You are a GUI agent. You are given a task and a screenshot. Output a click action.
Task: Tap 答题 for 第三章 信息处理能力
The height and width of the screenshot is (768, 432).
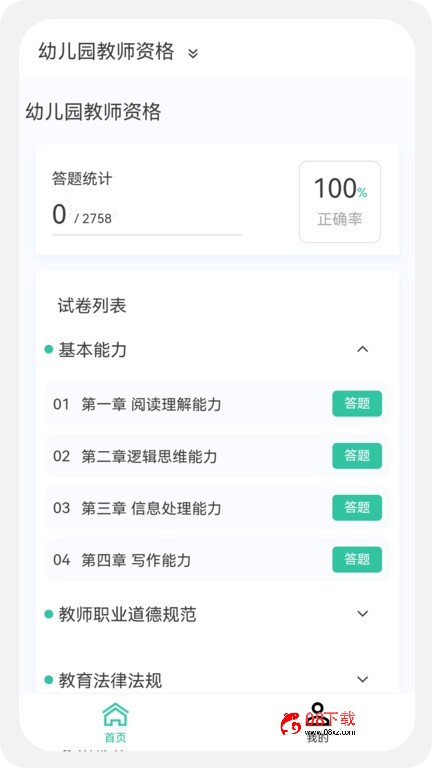pyautogui.click(x=357, y=507)
